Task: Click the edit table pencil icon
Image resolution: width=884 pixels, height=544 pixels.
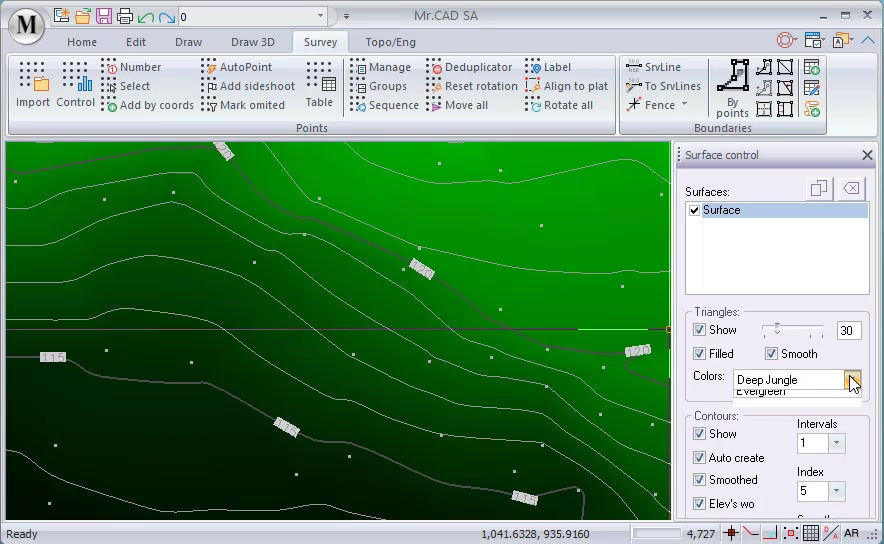Action: click(811, 88)
